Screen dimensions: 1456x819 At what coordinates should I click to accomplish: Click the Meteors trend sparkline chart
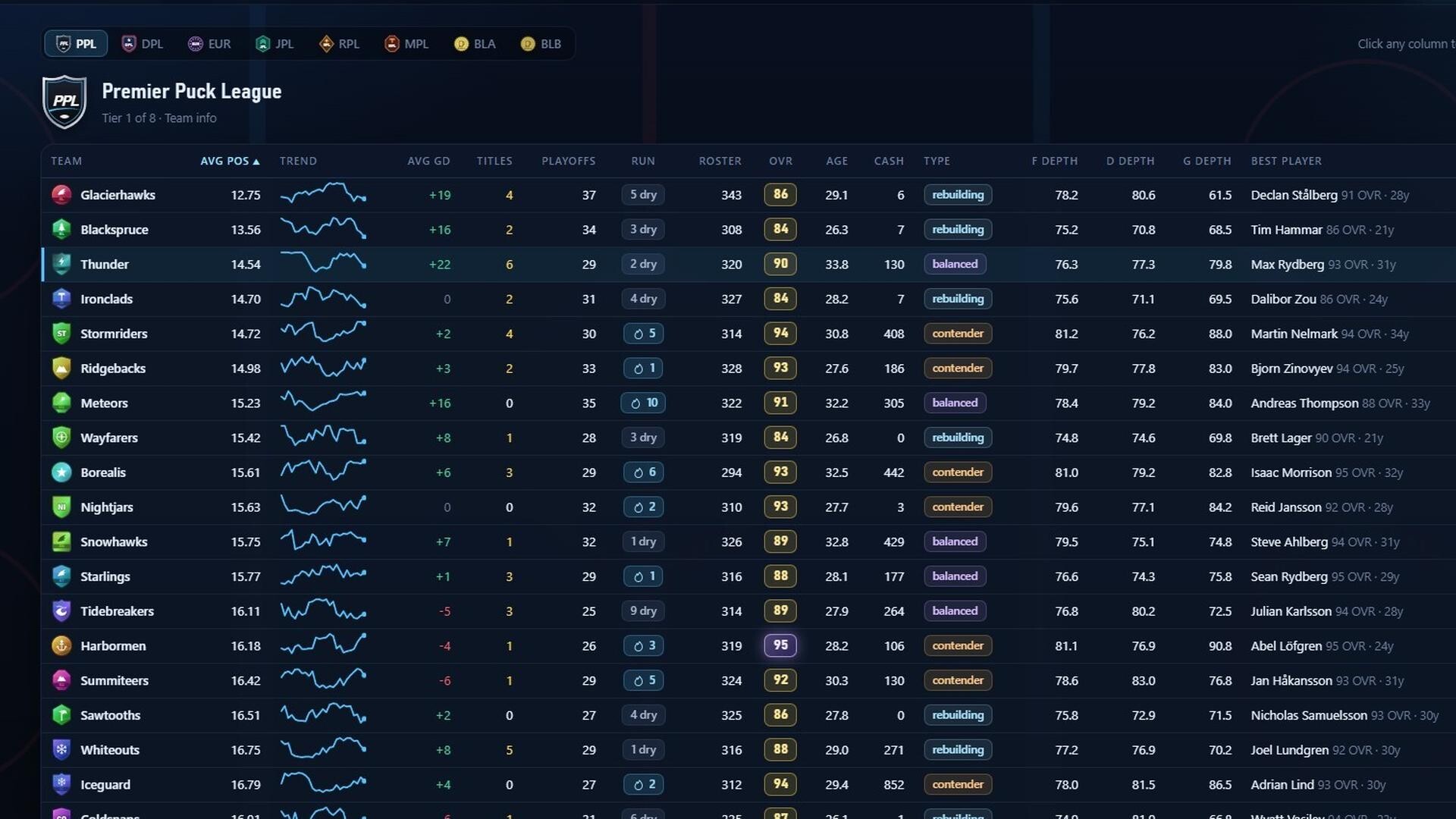pyautogui.click(x=323, y=400)
